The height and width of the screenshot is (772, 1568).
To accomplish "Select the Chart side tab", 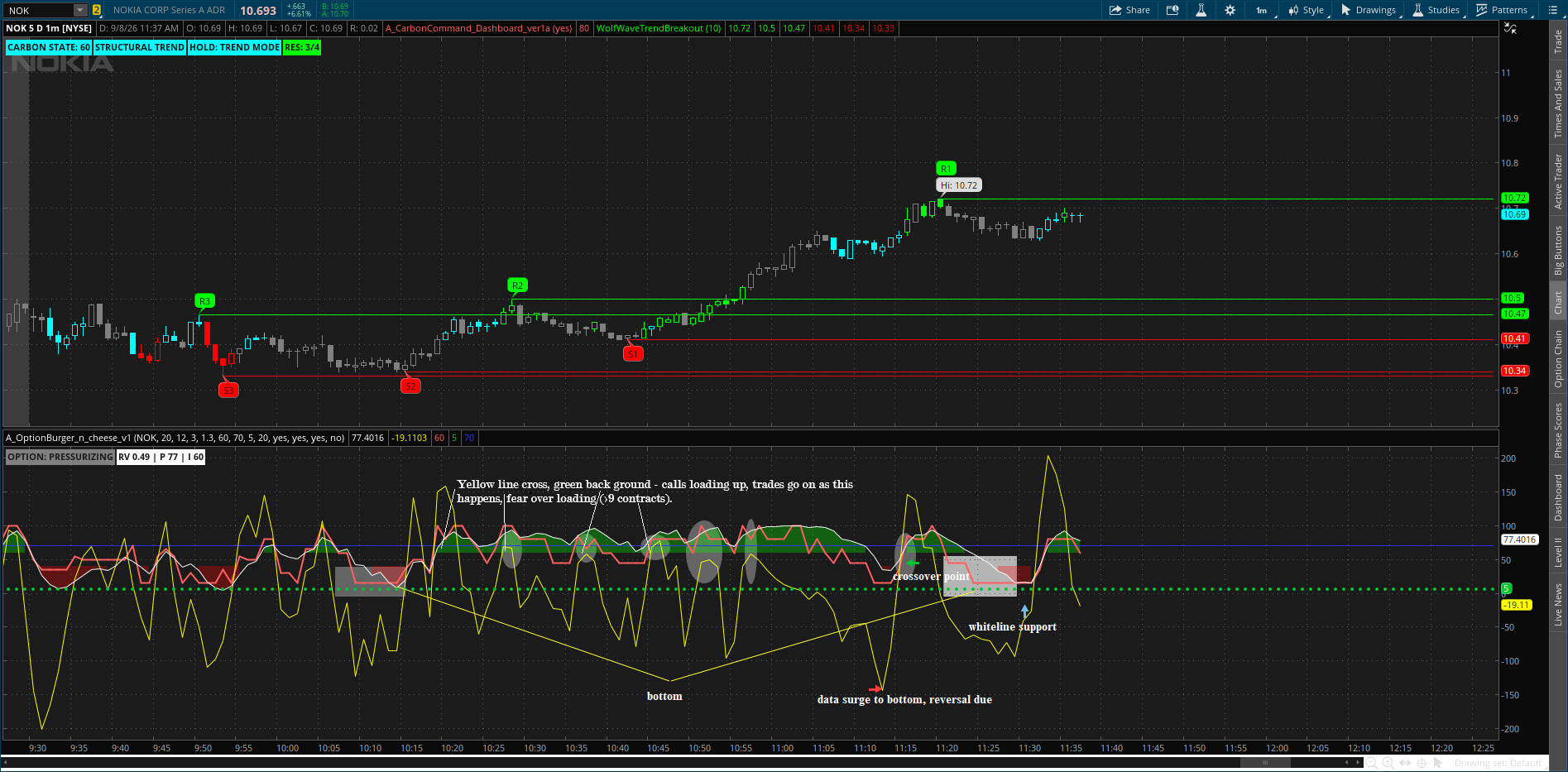I will 1558,302.
